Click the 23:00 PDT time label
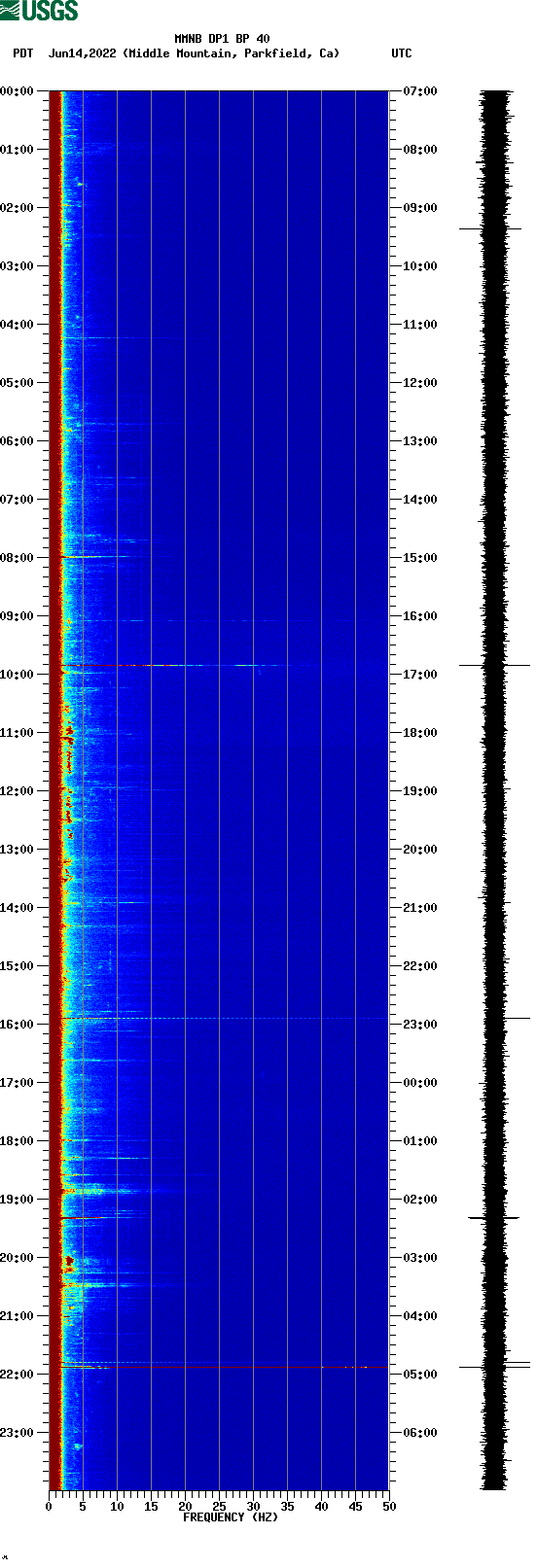Screen dimensions: 537x1568 pos(17,1433)
